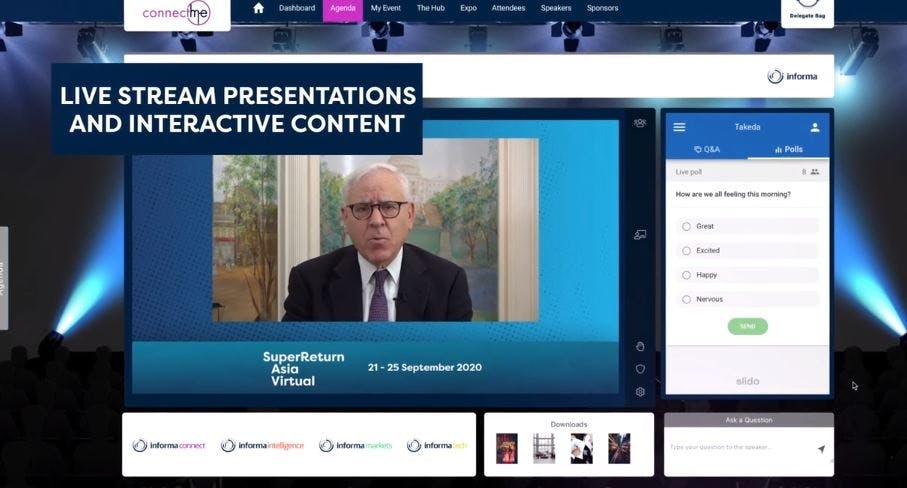Go to the Expo menu item
Screen dimensions: 907x488
[x=468, y=8]
